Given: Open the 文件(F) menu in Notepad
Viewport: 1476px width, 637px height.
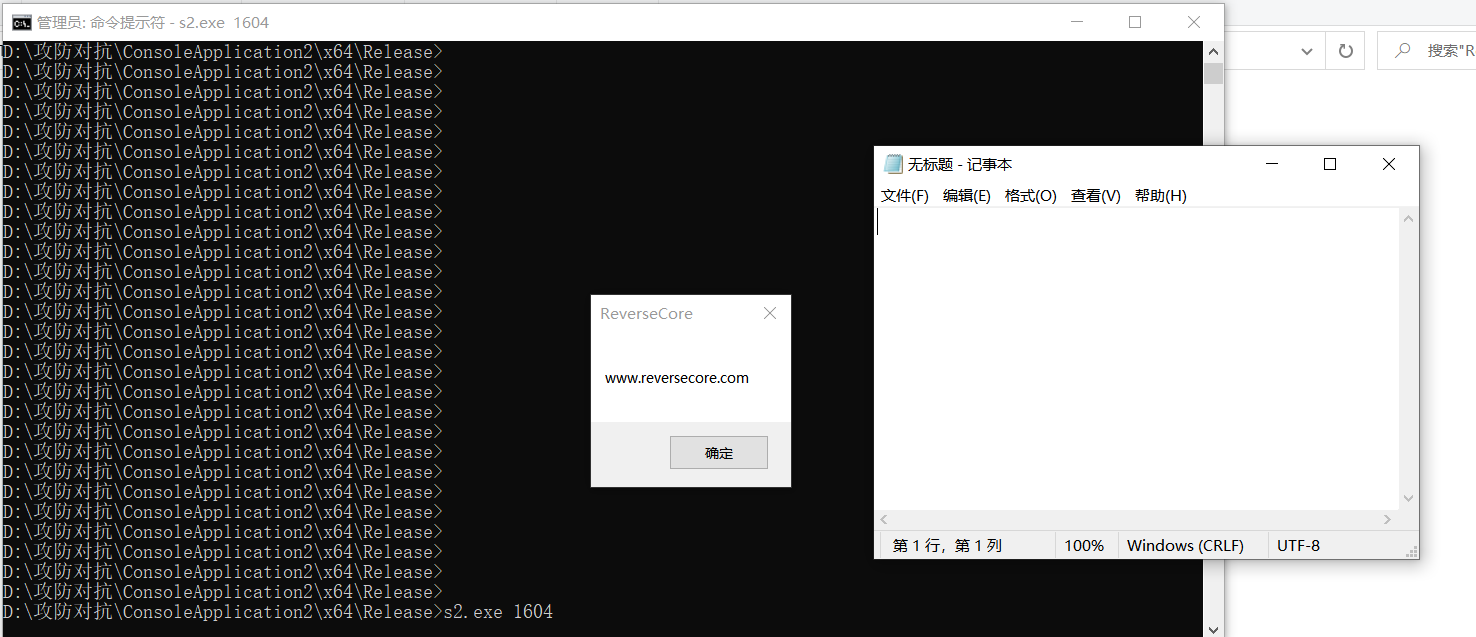Looking at the screenshot, I should point(903,195).
